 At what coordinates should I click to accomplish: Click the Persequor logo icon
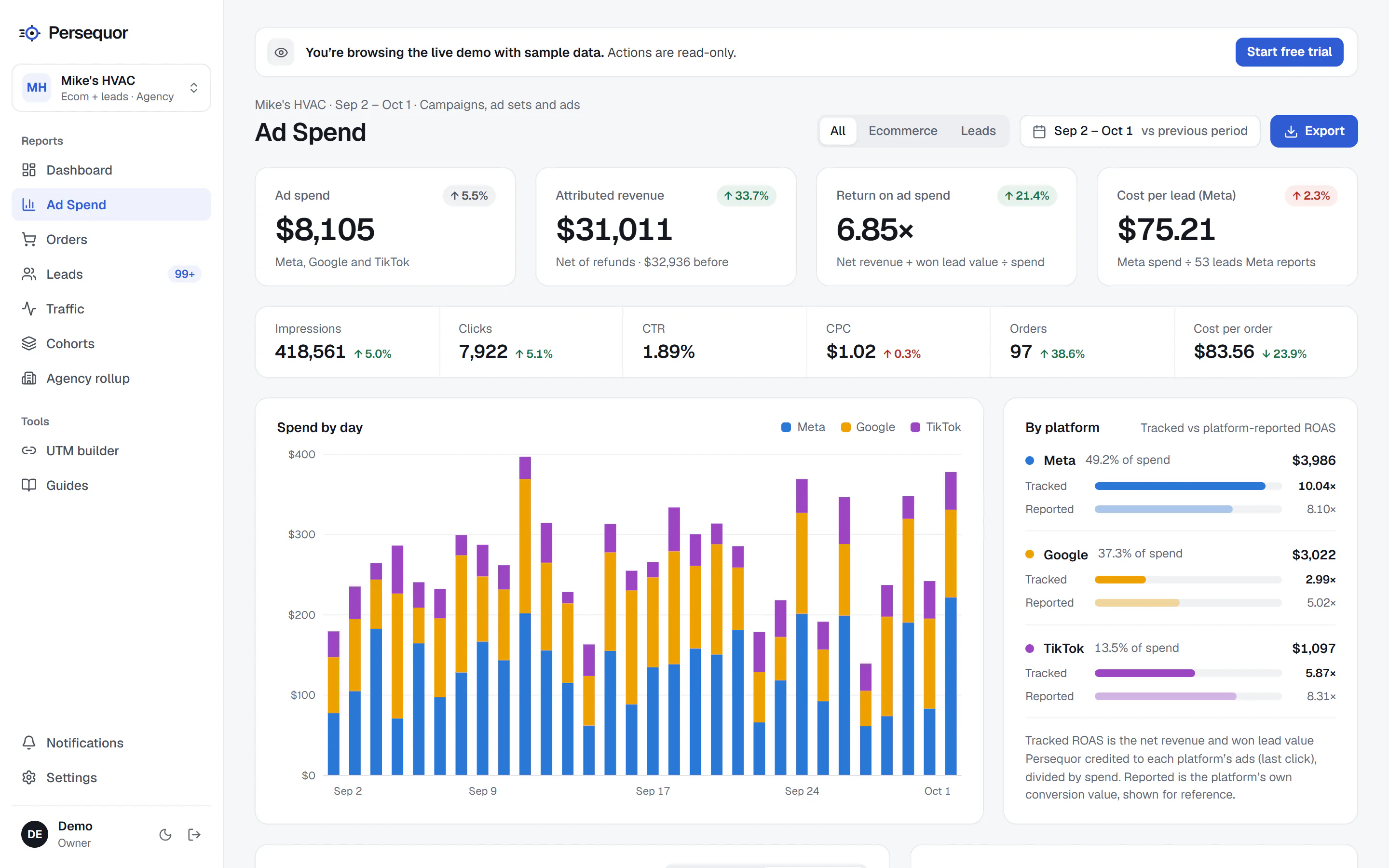[30, 33]
